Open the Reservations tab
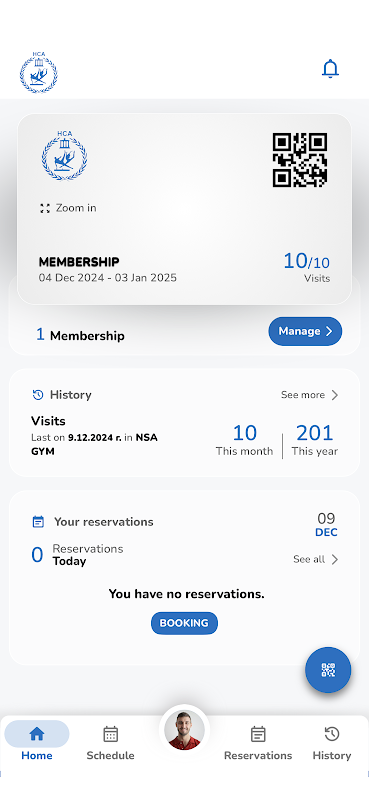Image resolution: width=369 pixels, height=800 pixels. (x=258, y=742)
